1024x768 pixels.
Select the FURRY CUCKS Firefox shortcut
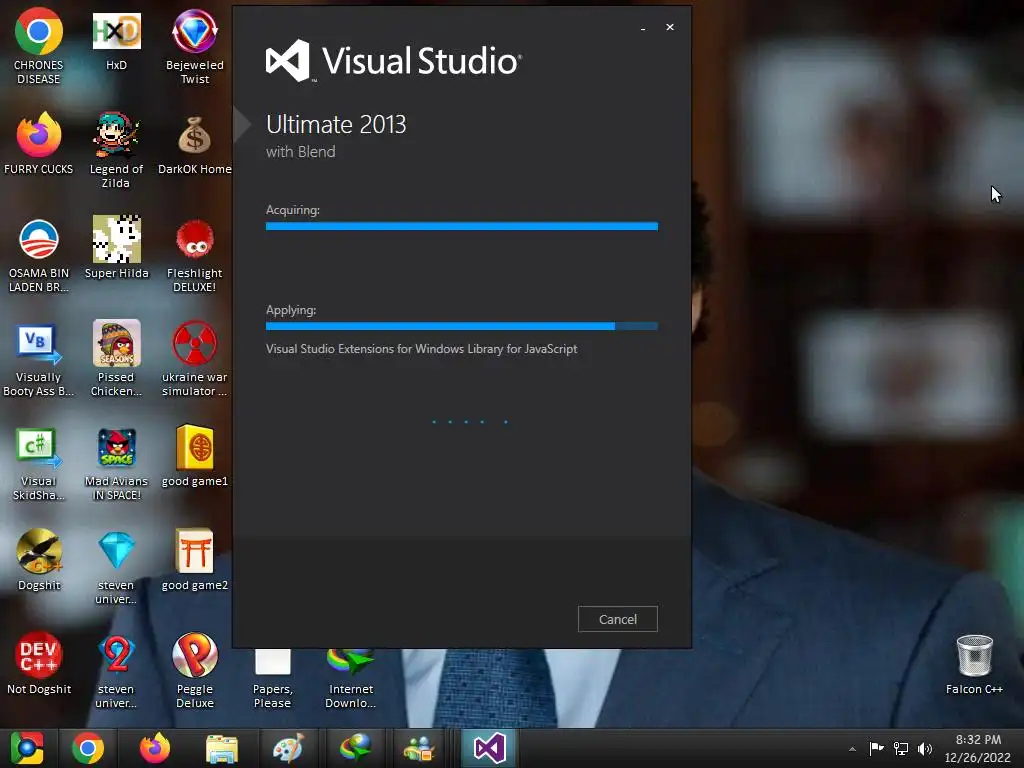39,143
